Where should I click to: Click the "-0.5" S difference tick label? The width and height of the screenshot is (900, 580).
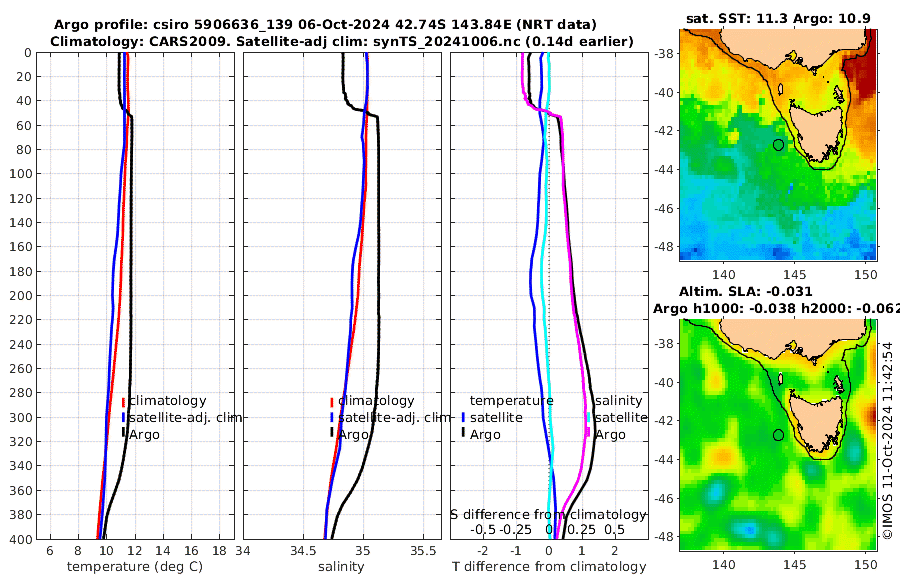(x=483, y=529)
